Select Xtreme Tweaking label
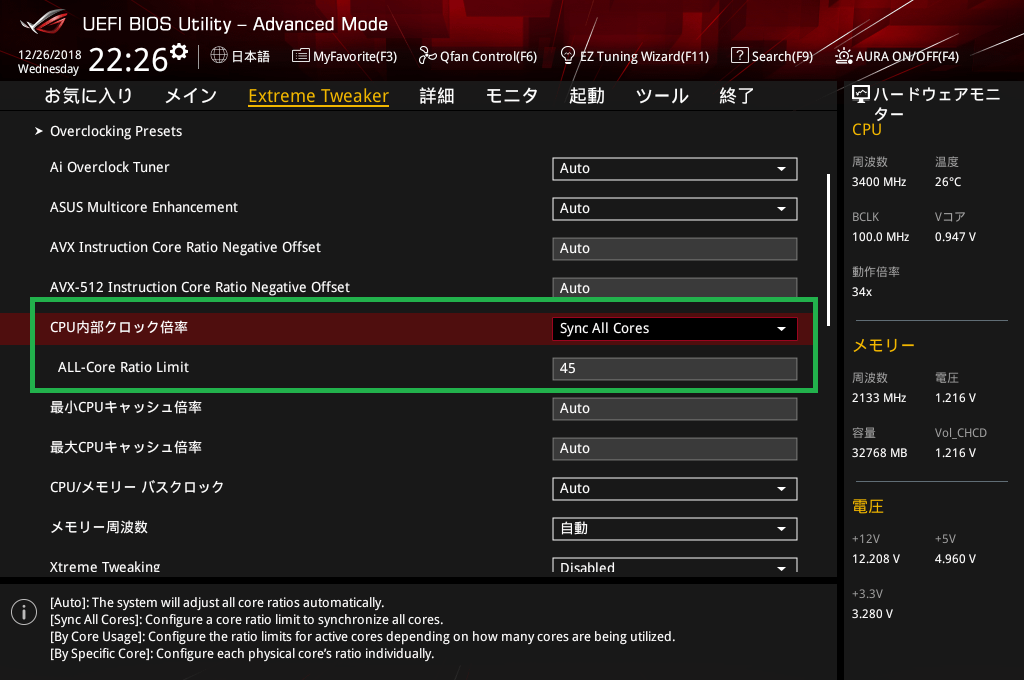Viewport: 1024px width, 680px height. 104,566
